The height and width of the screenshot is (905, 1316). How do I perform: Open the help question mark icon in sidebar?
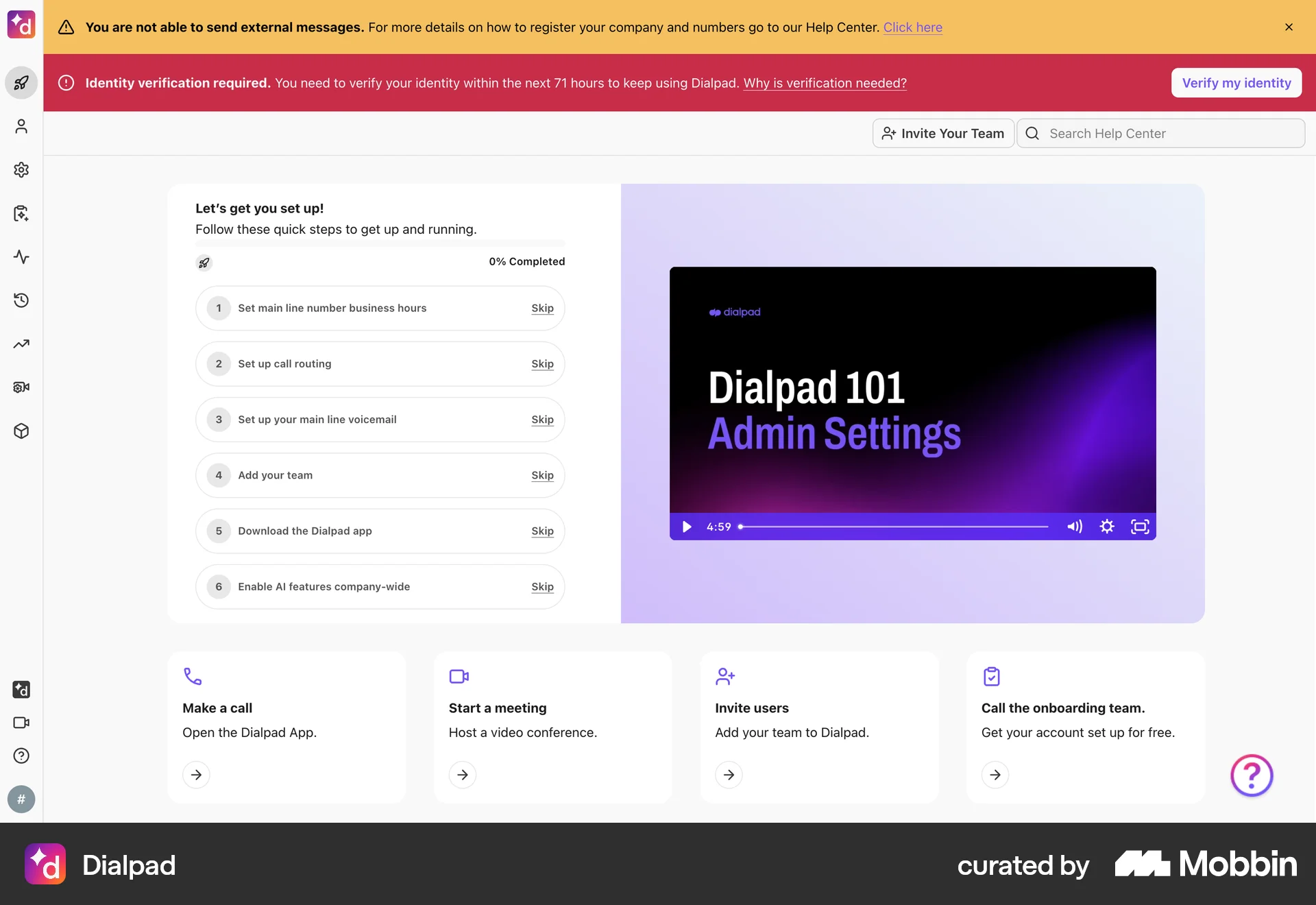click(x=21, y=756)
